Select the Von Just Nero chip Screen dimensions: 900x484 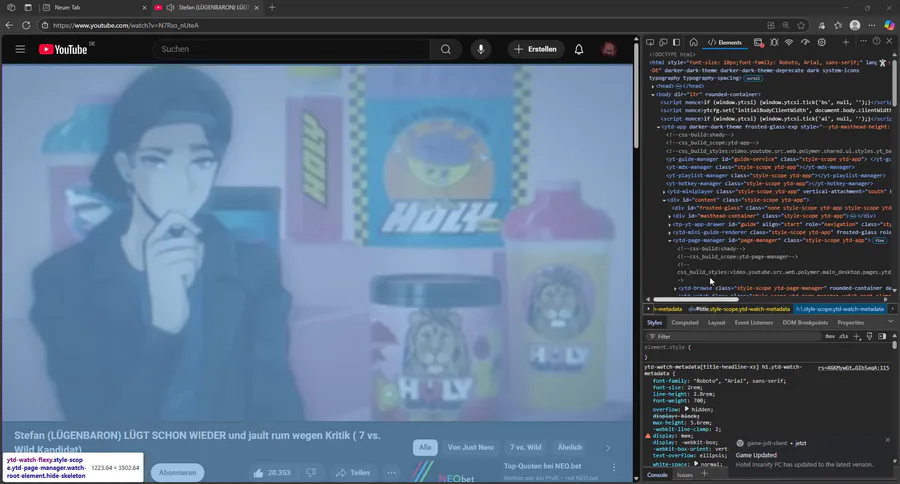tap(471, 447)
